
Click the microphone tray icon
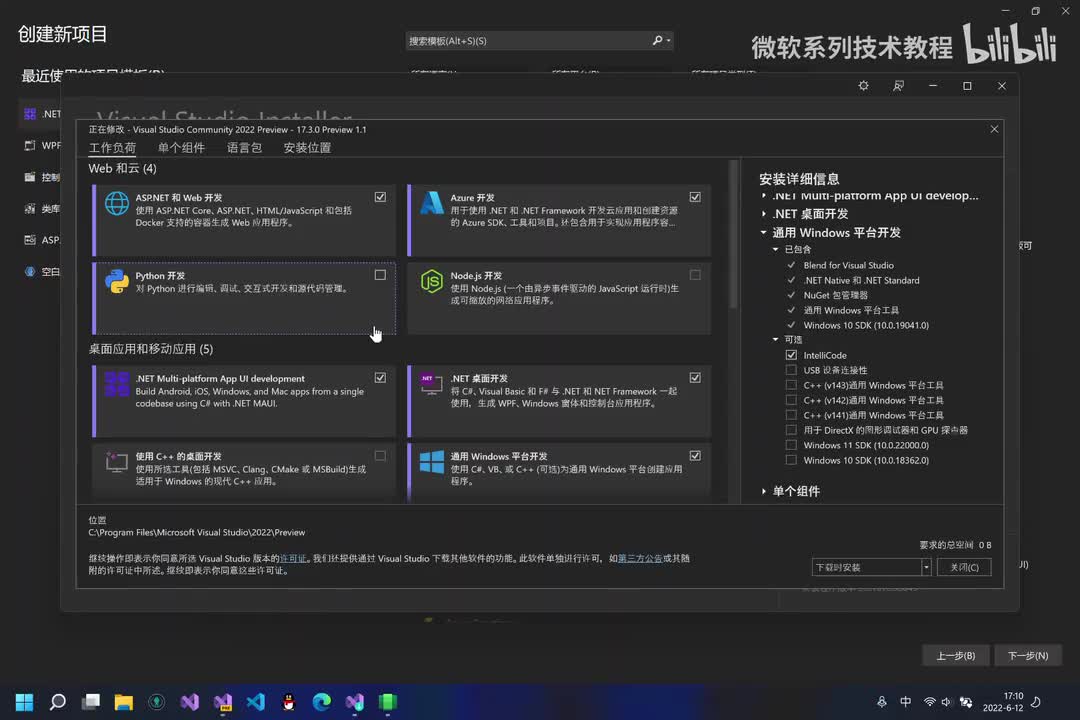pyautogui.click(x=882, y=702)
